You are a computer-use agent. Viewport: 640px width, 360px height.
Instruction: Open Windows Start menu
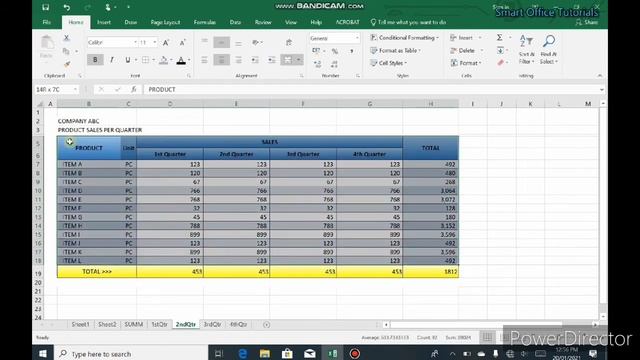43,353
